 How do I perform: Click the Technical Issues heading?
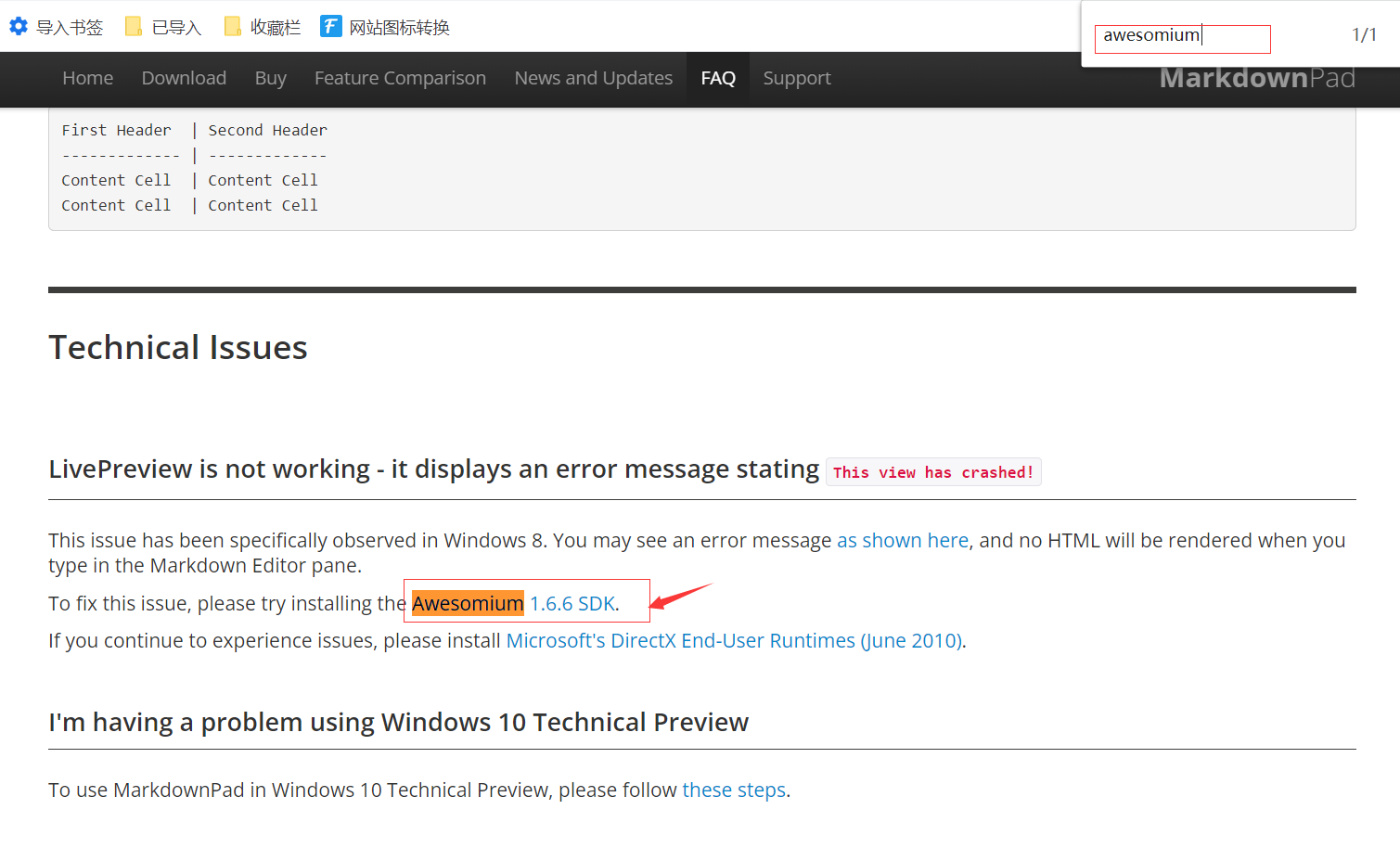coord(178,348)
